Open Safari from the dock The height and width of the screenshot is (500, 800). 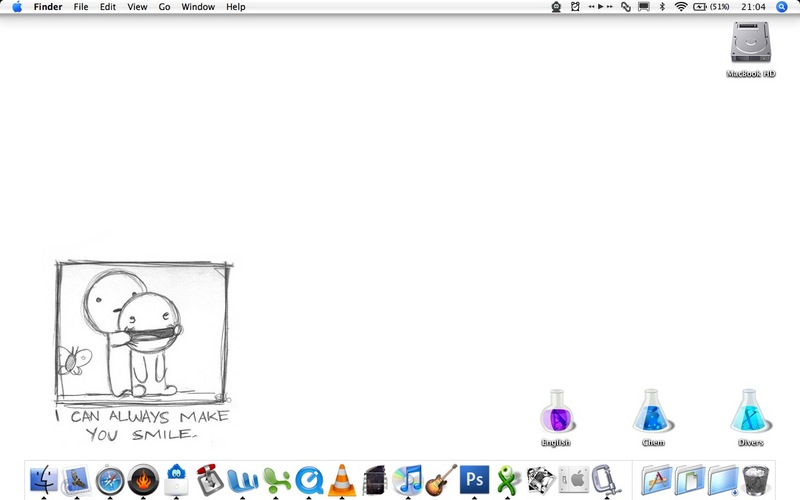(x=110, y=480)
